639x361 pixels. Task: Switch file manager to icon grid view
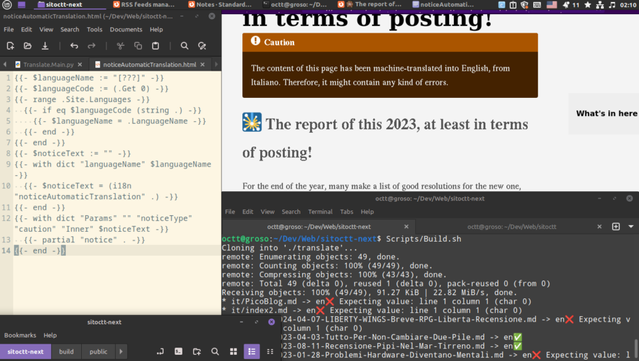click(x=233, y=351)
